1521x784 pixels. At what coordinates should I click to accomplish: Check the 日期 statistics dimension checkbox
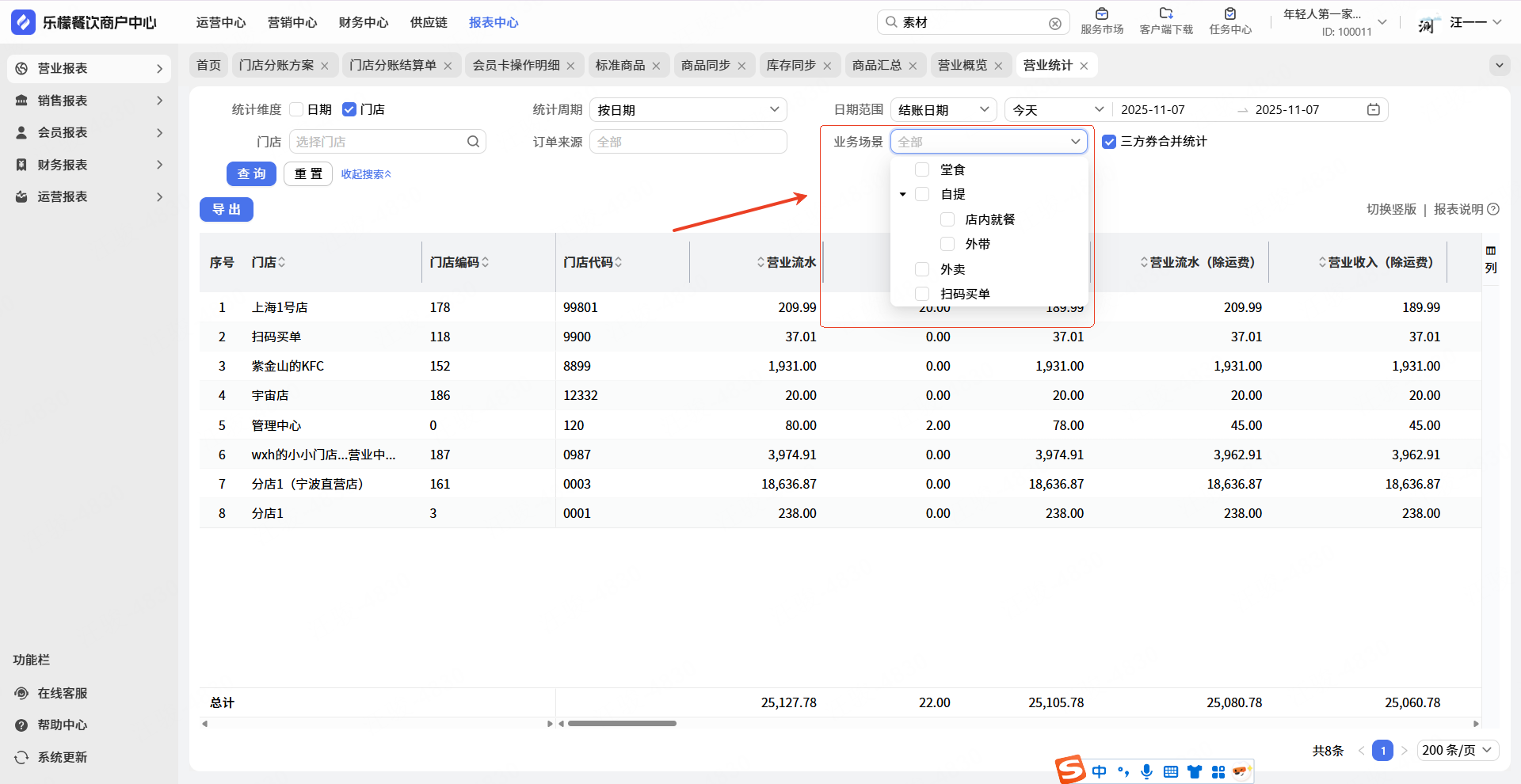point(297,109)
